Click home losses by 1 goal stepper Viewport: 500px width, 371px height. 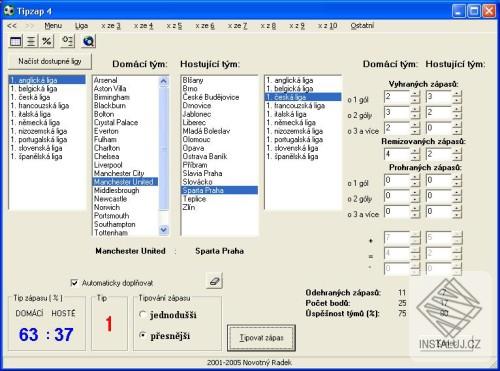click(415, 181)
